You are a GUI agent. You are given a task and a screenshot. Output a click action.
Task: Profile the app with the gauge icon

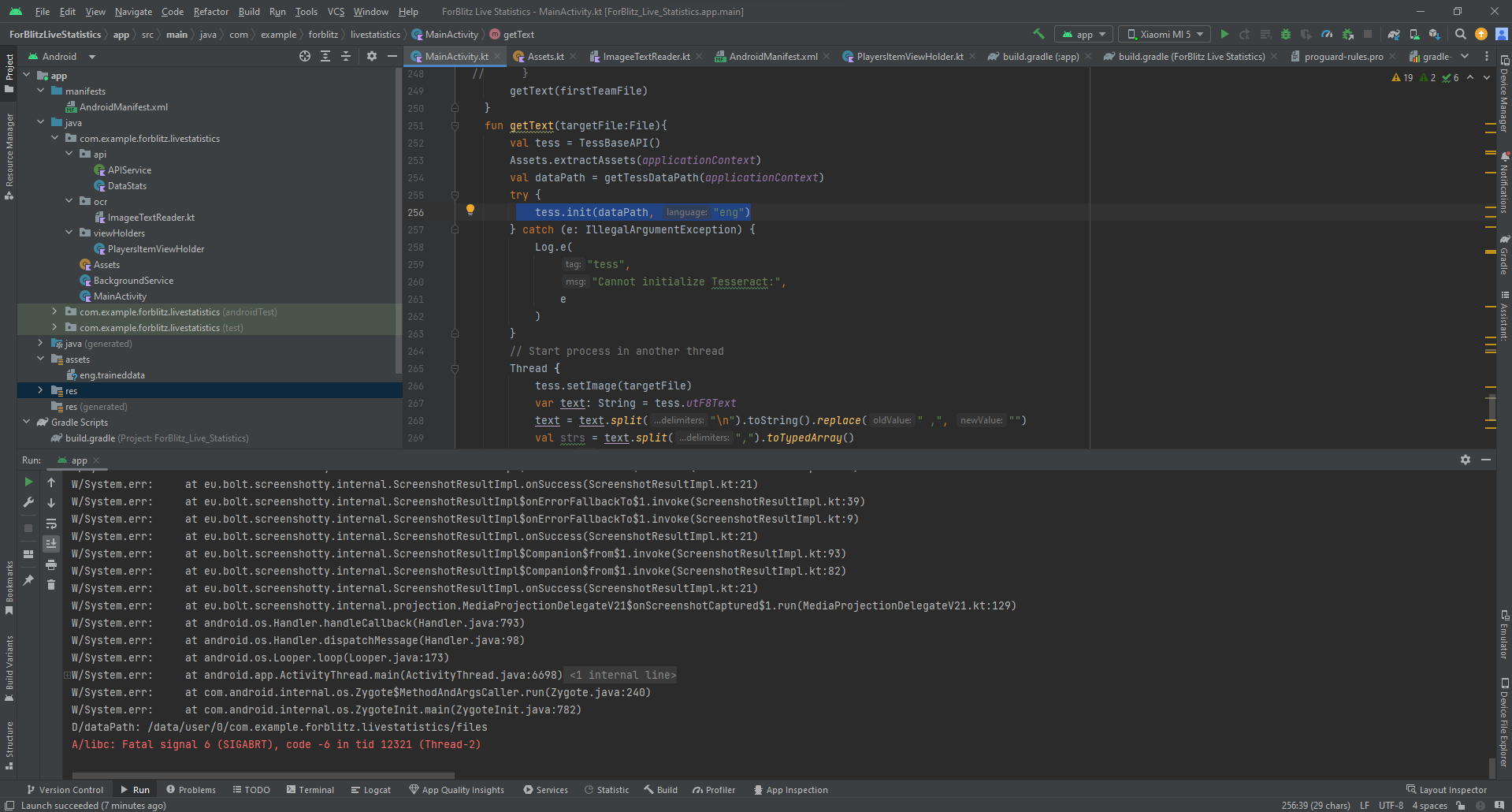pyautogui.click(x=1328, y=34)
